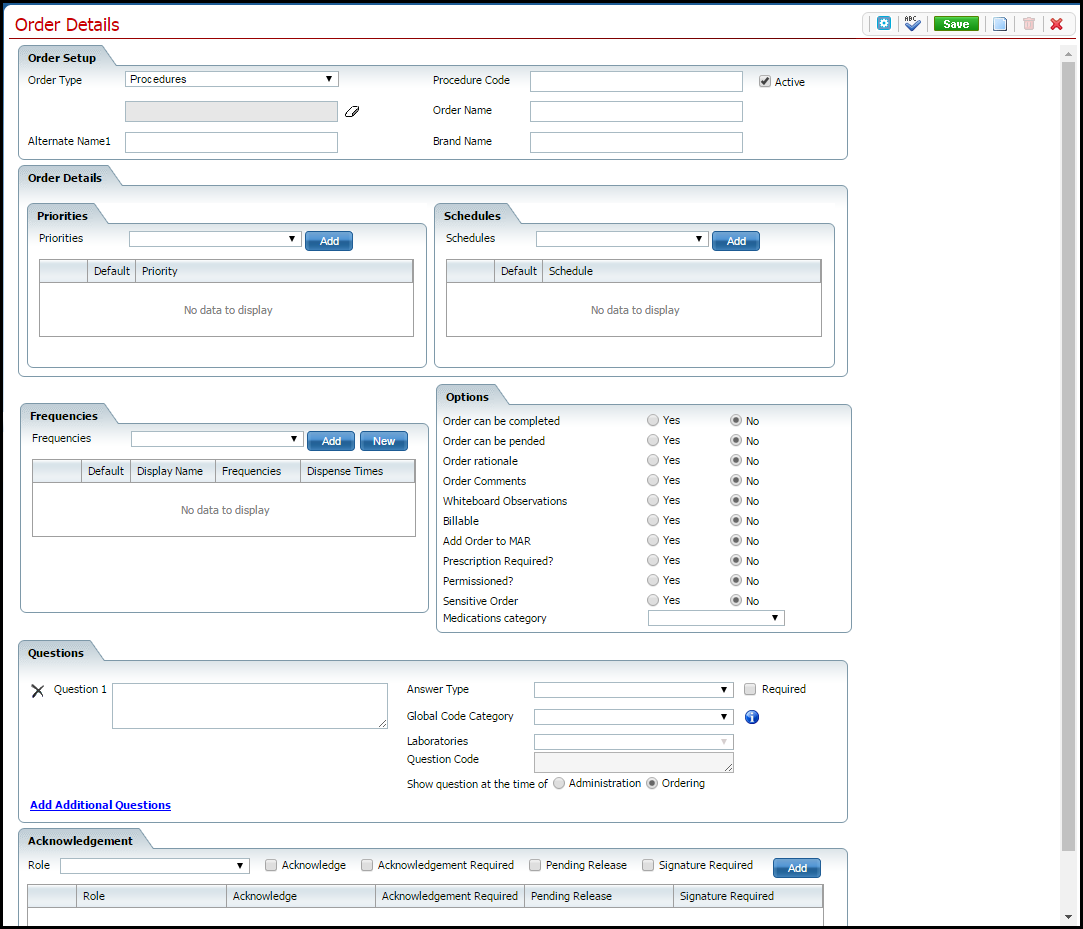Select Yes for Prescription Required
The image size is (1083, 929).
tap(653, 560)
